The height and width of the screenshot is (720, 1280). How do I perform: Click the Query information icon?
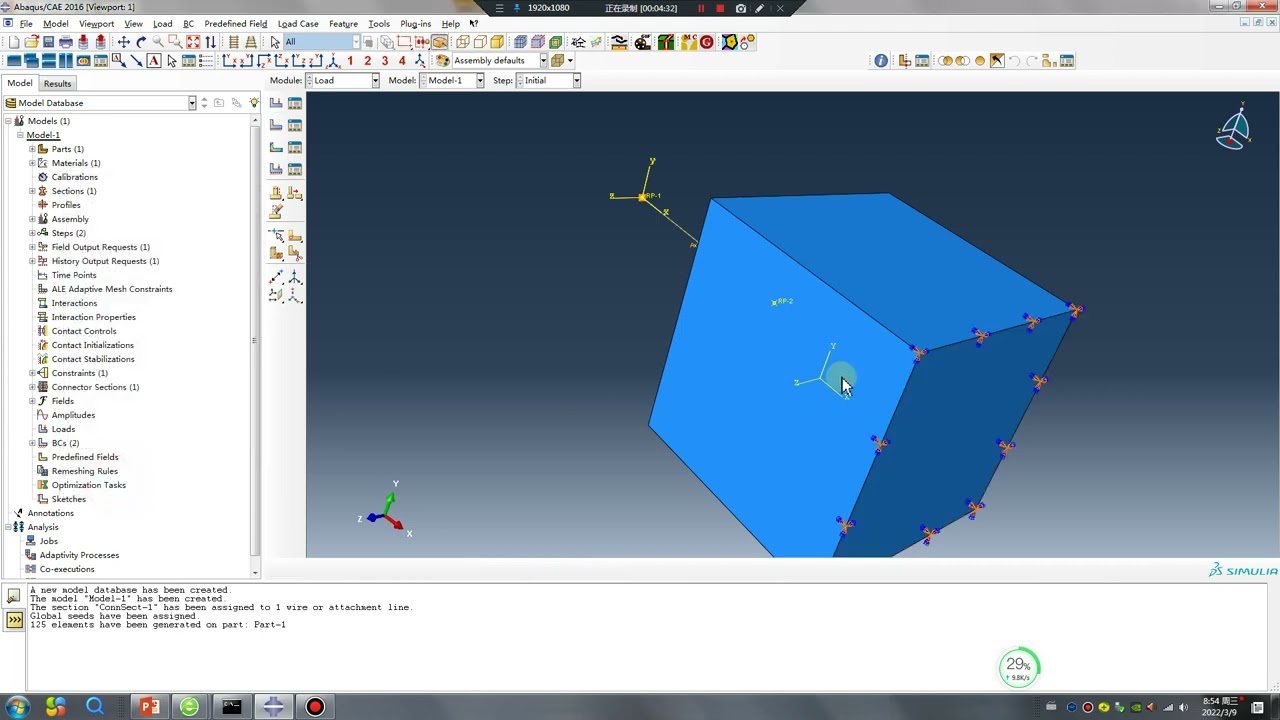[x=881, y=61]
